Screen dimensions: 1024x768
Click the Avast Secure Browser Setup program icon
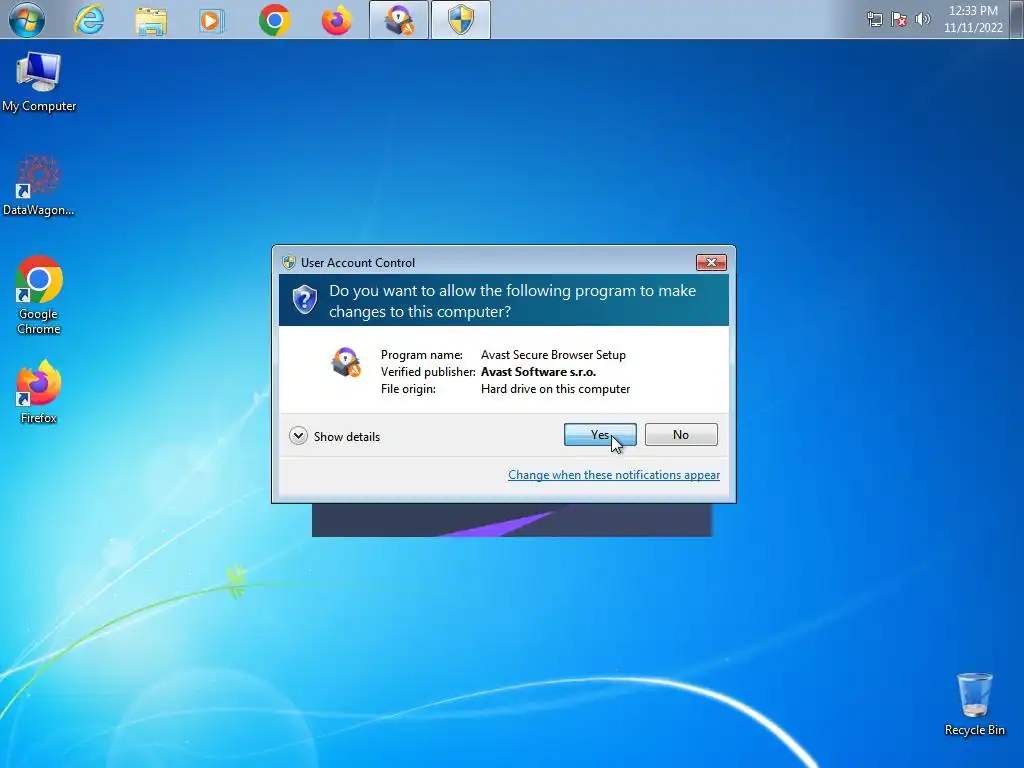pos(346,362)
